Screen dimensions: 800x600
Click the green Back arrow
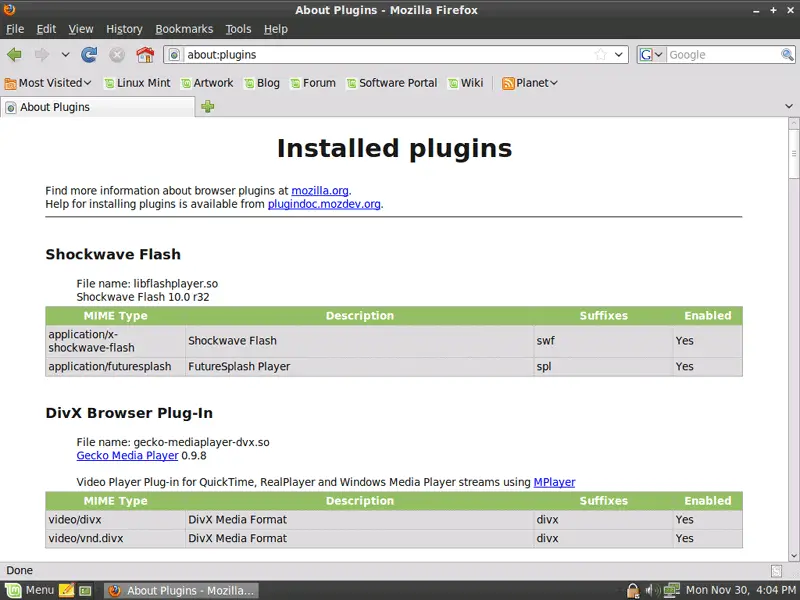[14, 55]
